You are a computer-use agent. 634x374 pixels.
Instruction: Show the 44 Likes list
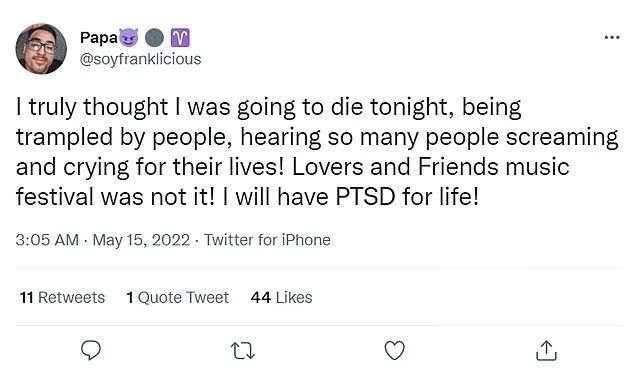point(281,298)
